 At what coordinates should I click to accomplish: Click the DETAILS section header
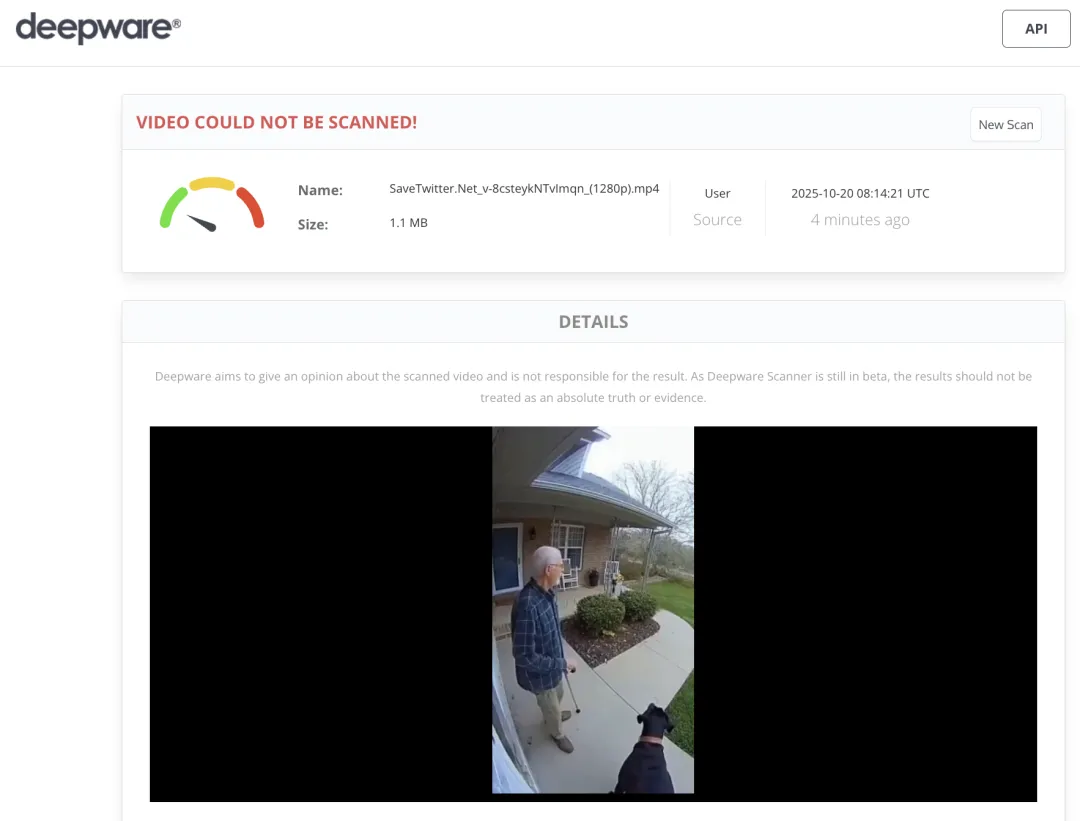click(593, 322)
